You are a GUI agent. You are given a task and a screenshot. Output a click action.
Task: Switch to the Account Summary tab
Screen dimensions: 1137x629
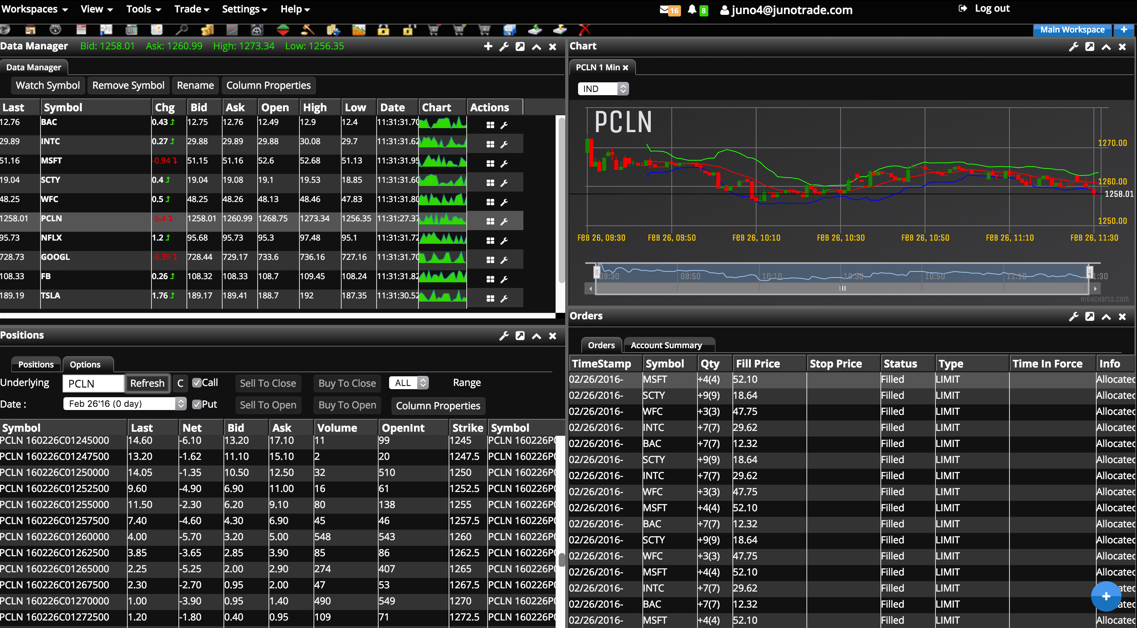point(666,345)
